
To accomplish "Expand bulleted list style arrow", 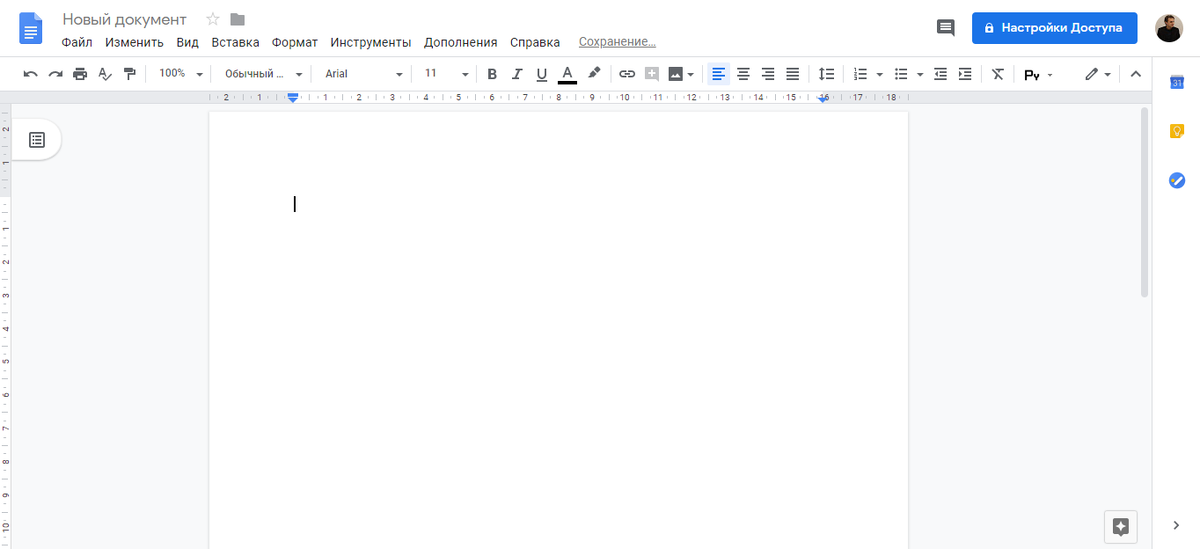I will coord(920,74).
